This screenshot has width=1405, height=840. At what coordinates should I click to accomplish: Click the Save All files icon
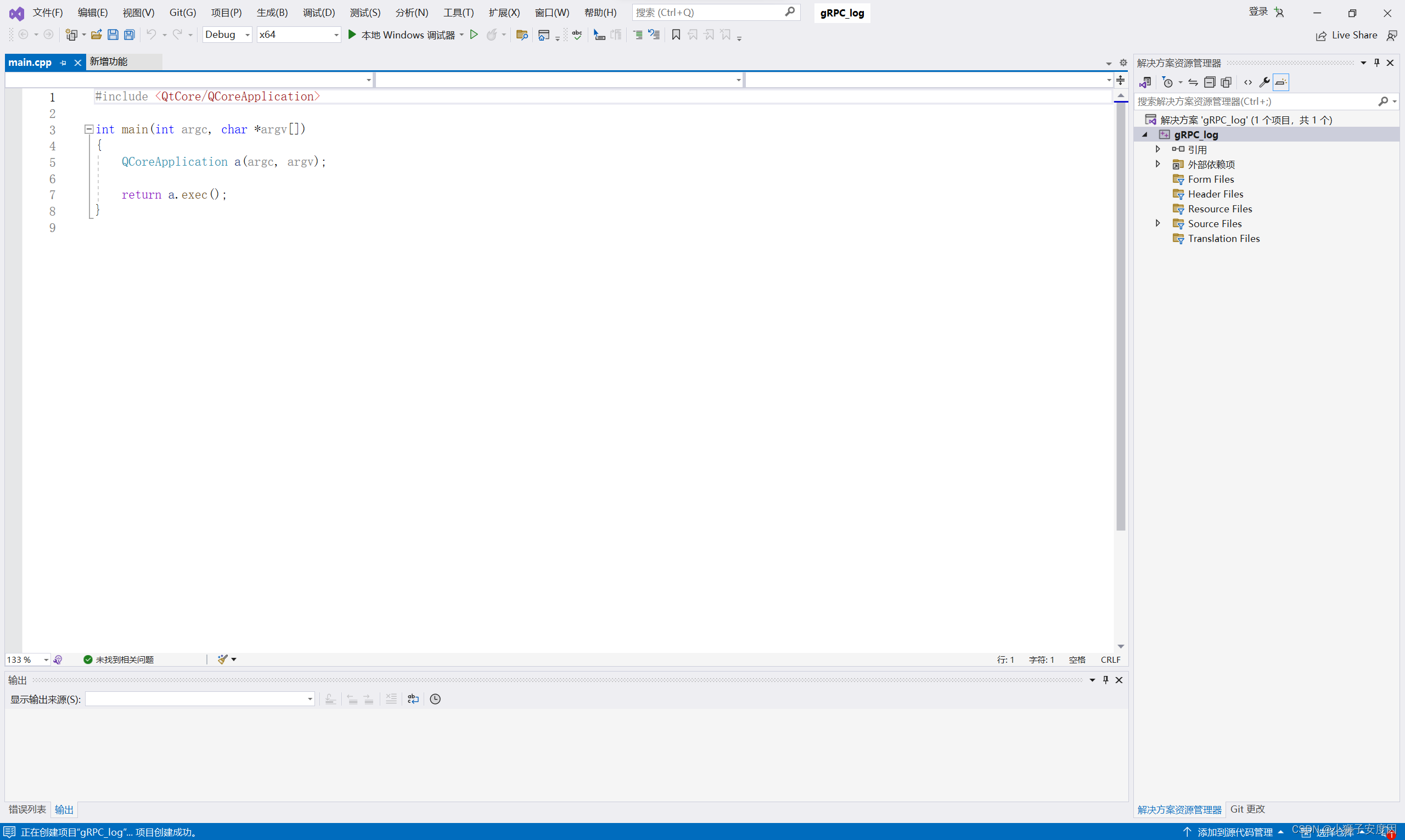129,35
